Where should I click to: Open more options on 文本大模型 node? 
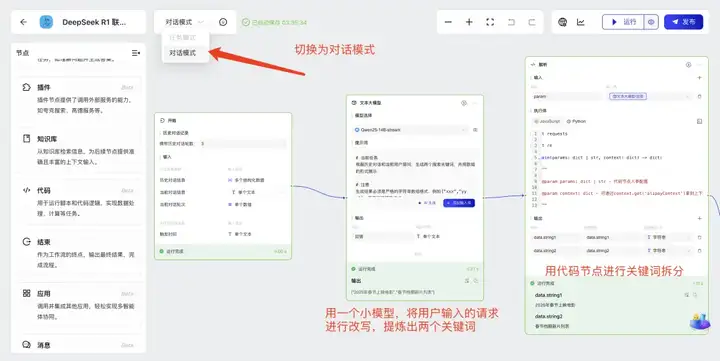coord(475,103)
